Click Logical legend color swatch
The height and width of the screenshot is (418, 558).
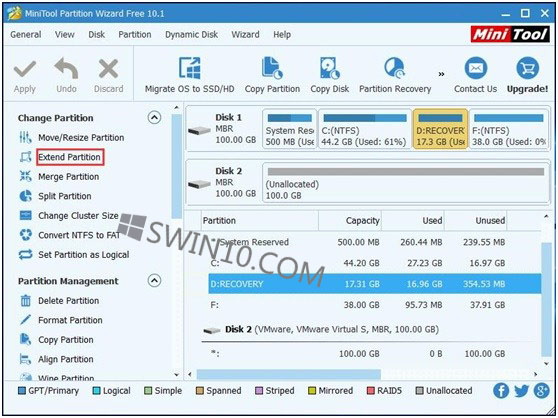pos(96,391)
